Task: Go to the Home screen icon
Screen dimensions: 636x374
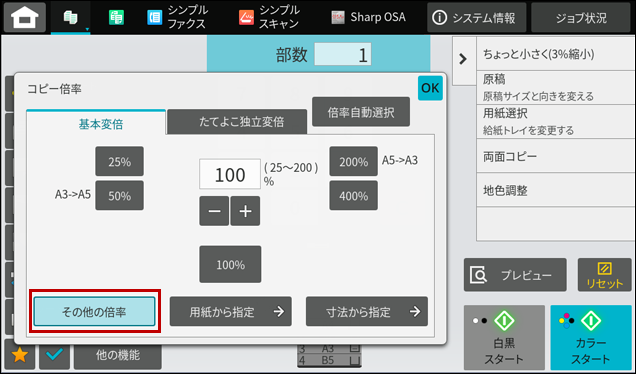Action: click(x=25, y=17)
